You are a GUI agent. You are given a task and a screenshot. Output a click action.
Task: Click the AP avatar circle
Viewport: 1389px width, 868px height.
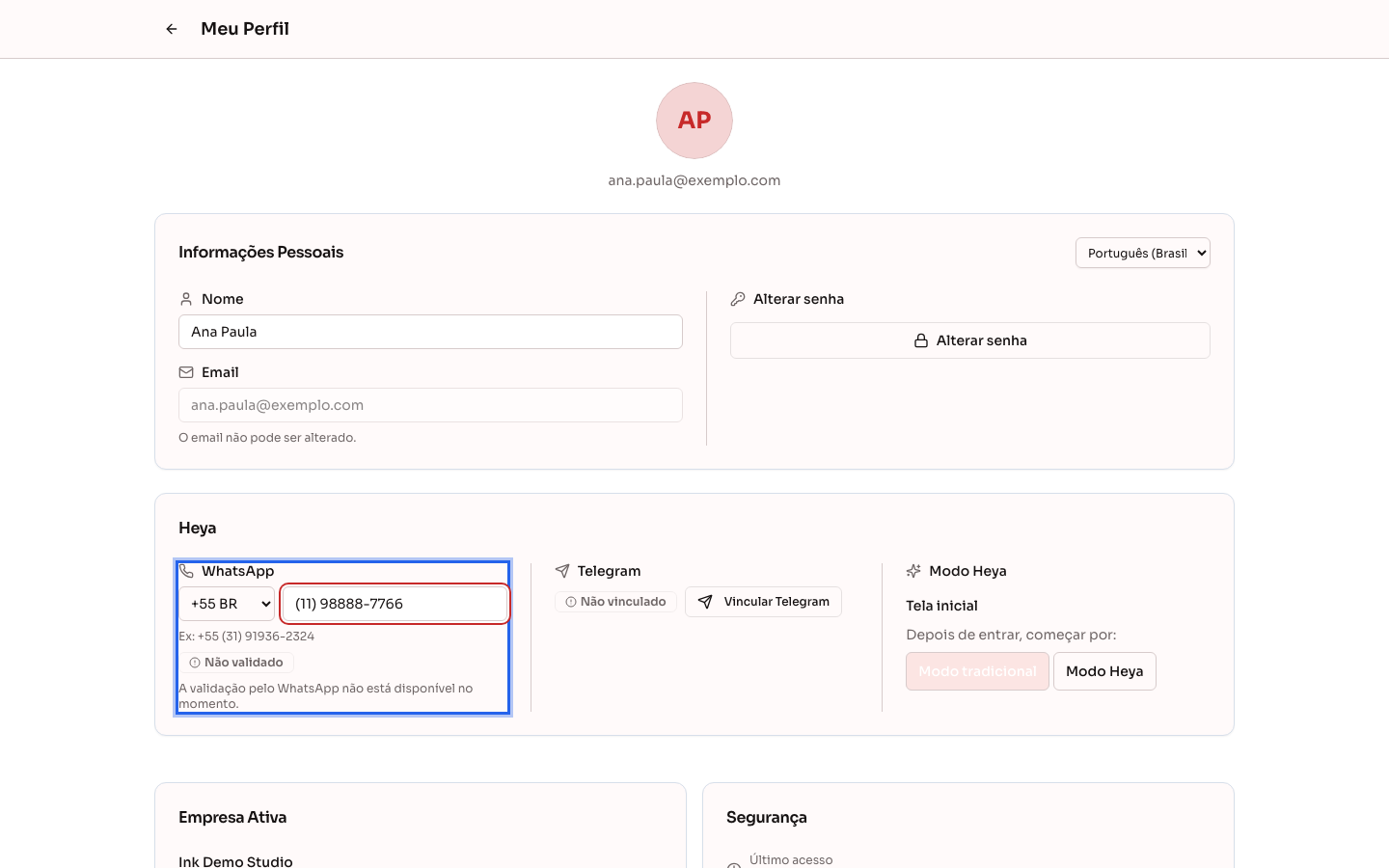pyautogui.click(x=694, y=121)
